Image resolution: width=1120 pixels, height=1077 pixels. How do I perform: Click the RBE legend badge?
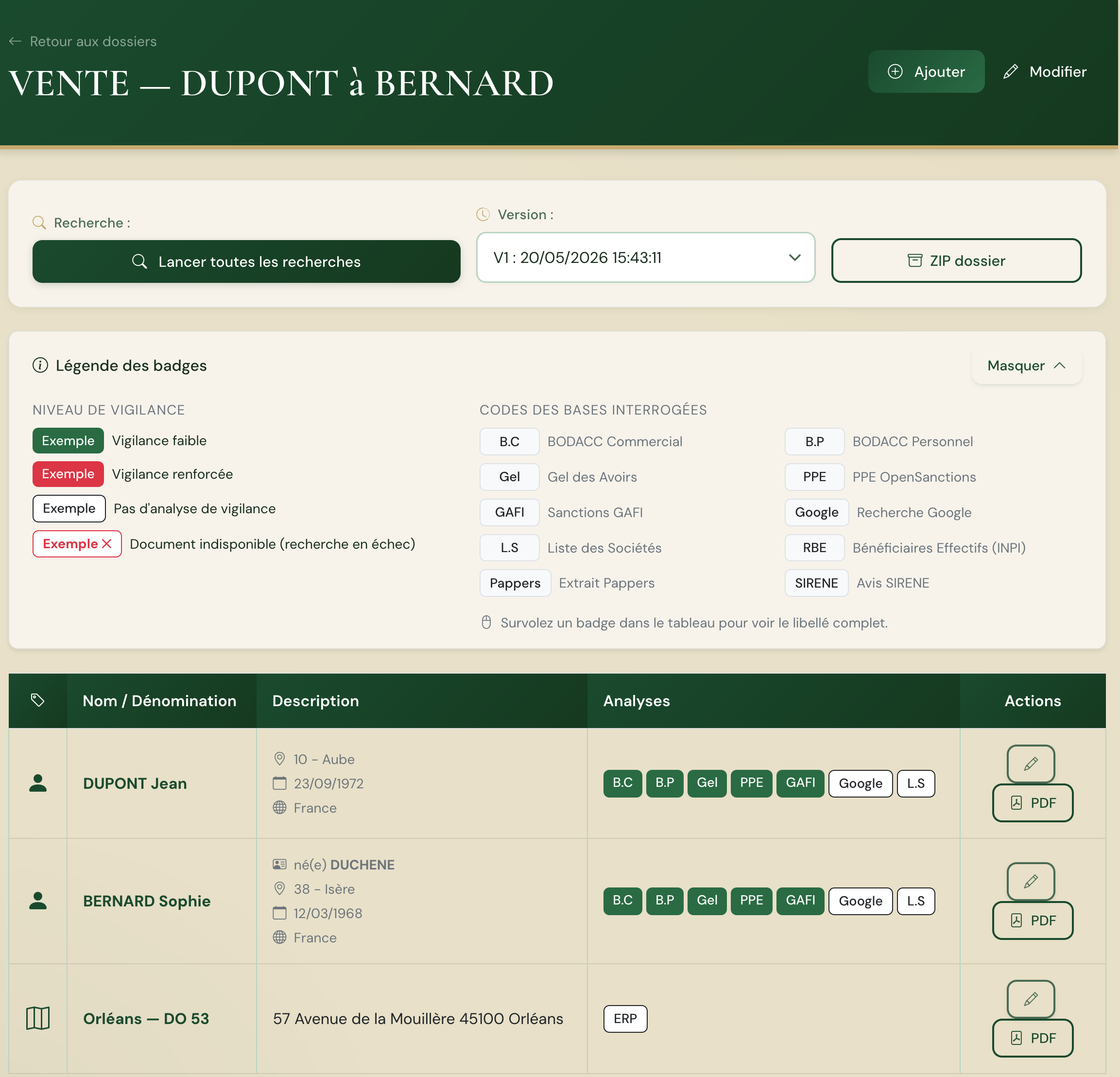coord(814,548)
